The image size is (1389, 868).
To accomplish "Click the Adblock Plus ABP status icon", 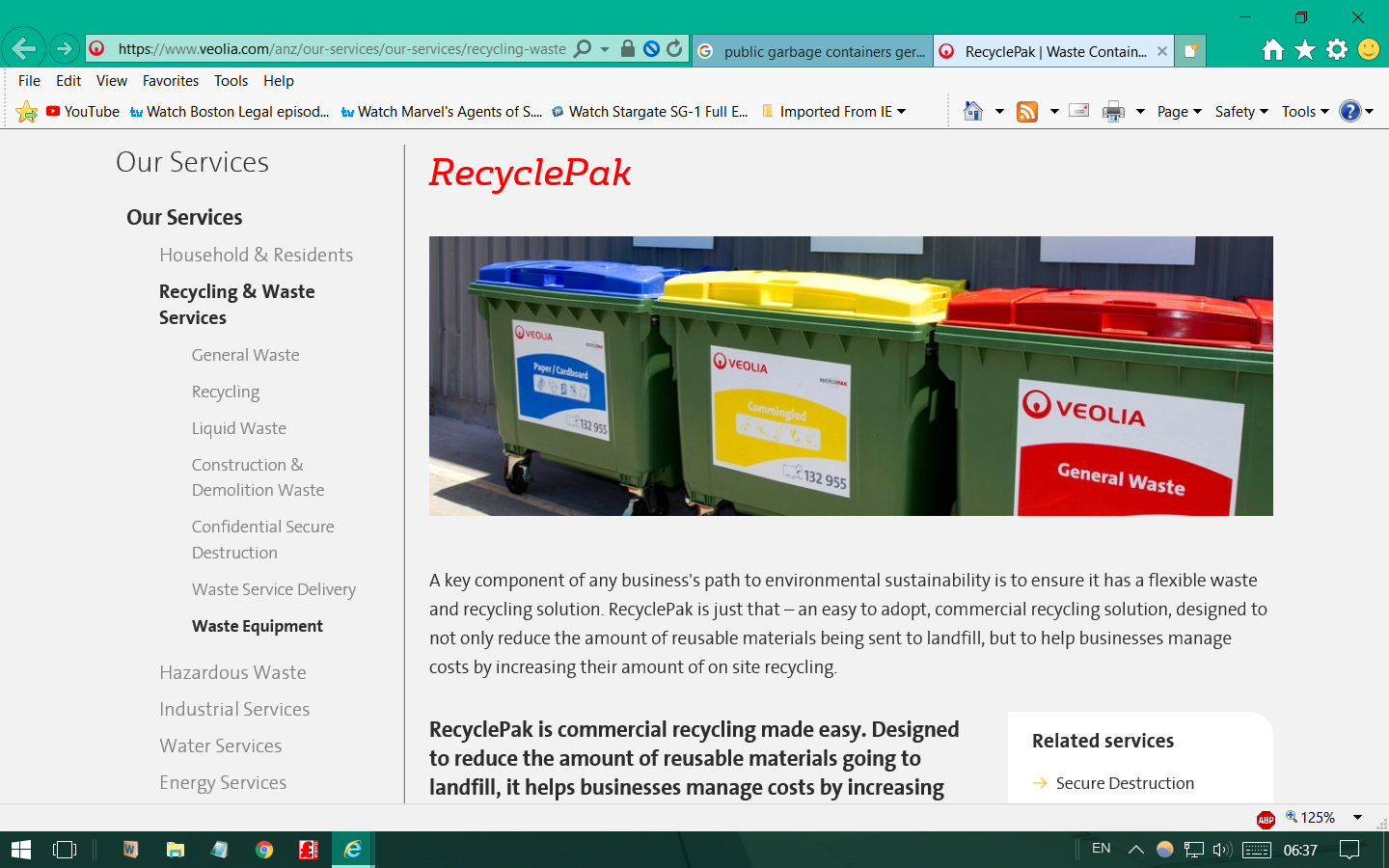I will click(x=1266, y=819).
